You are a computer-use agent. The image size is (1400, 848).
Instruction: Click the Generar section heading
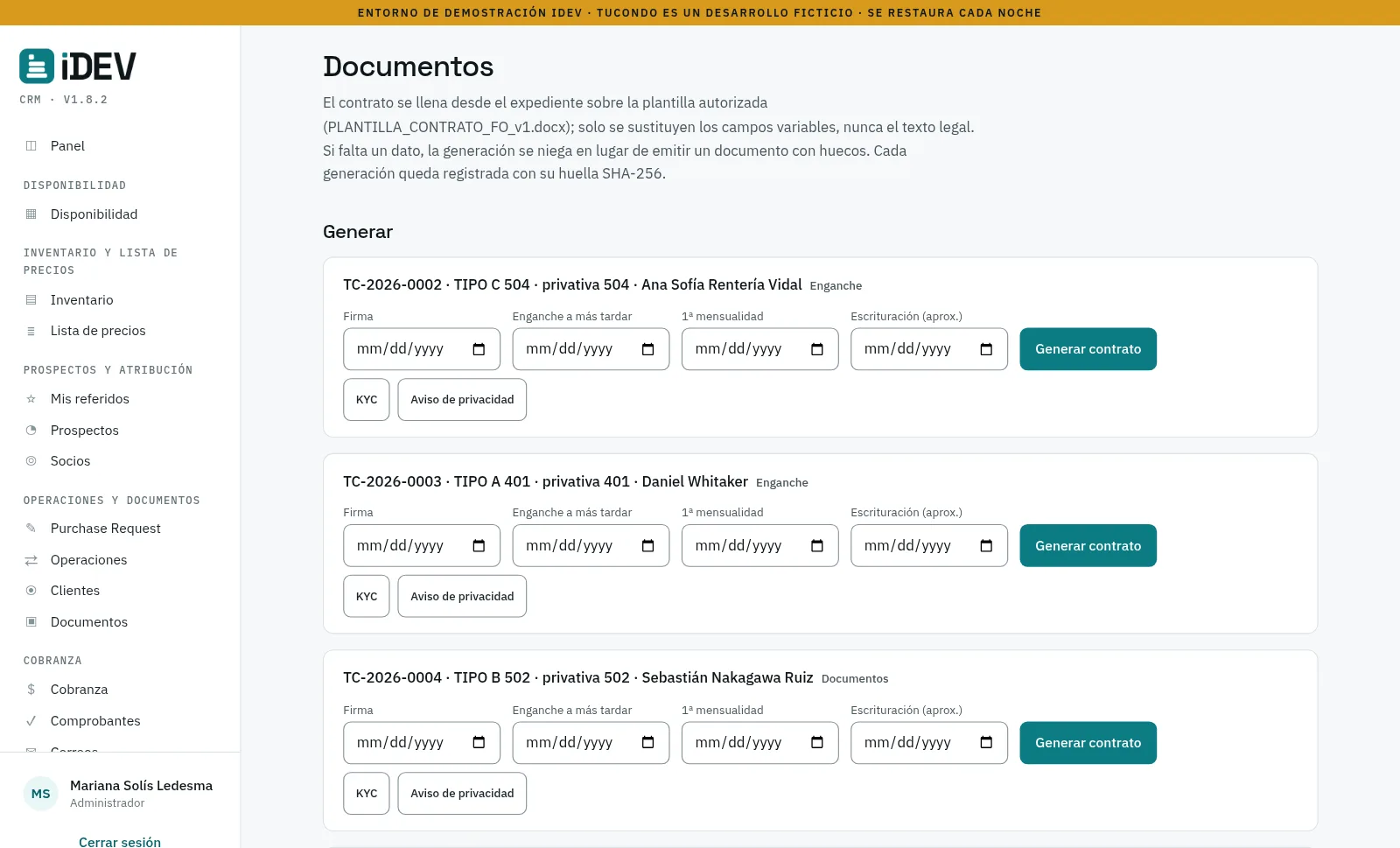point(358,232)
